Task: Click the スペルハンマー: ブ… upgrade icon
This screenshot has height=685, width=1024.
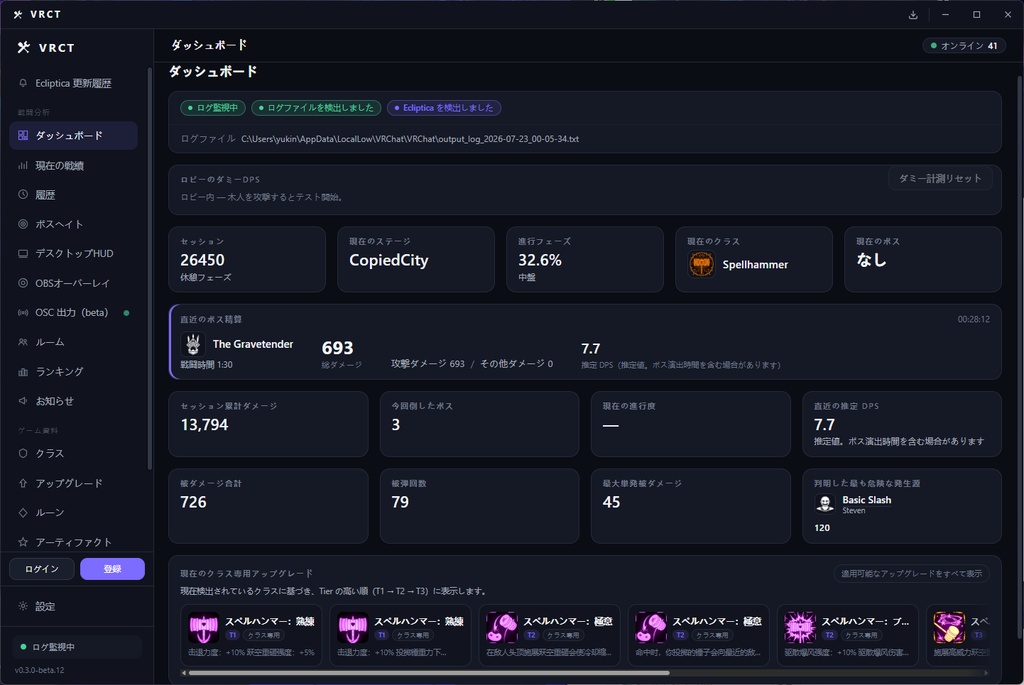Action: (800, 628)
